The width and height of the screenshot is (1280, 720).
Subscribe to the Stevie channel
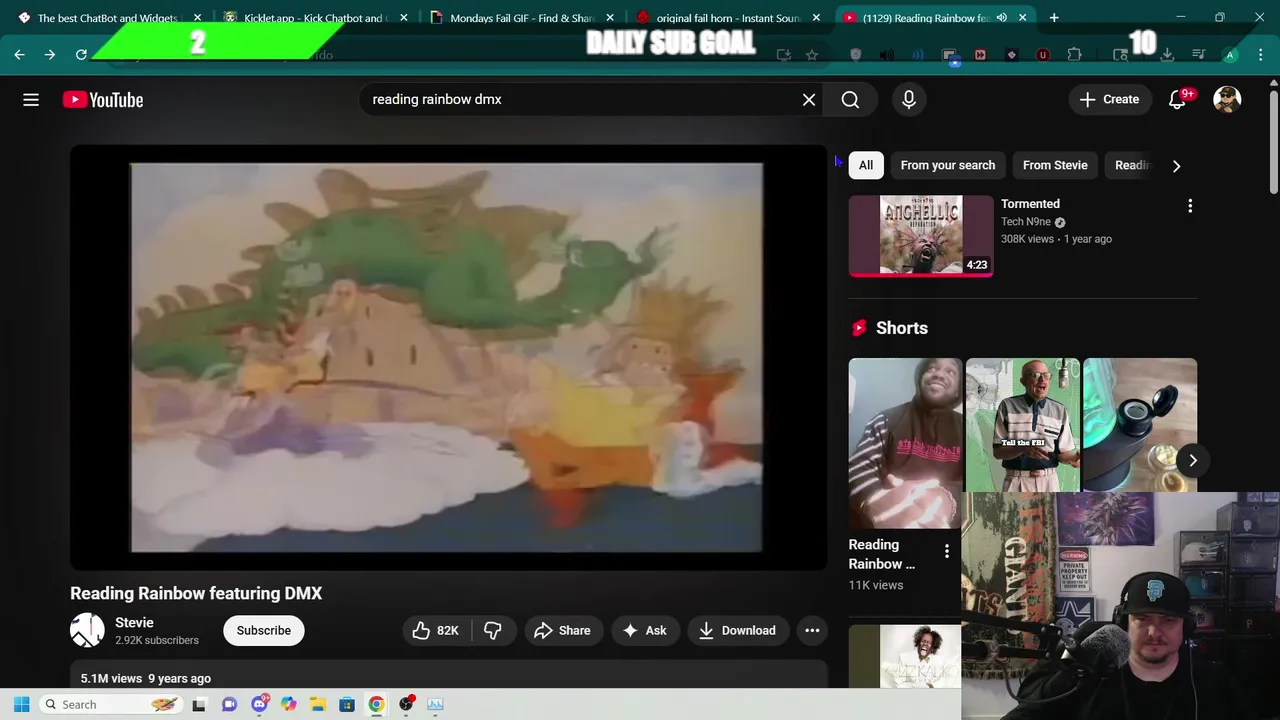coord(264,630)
